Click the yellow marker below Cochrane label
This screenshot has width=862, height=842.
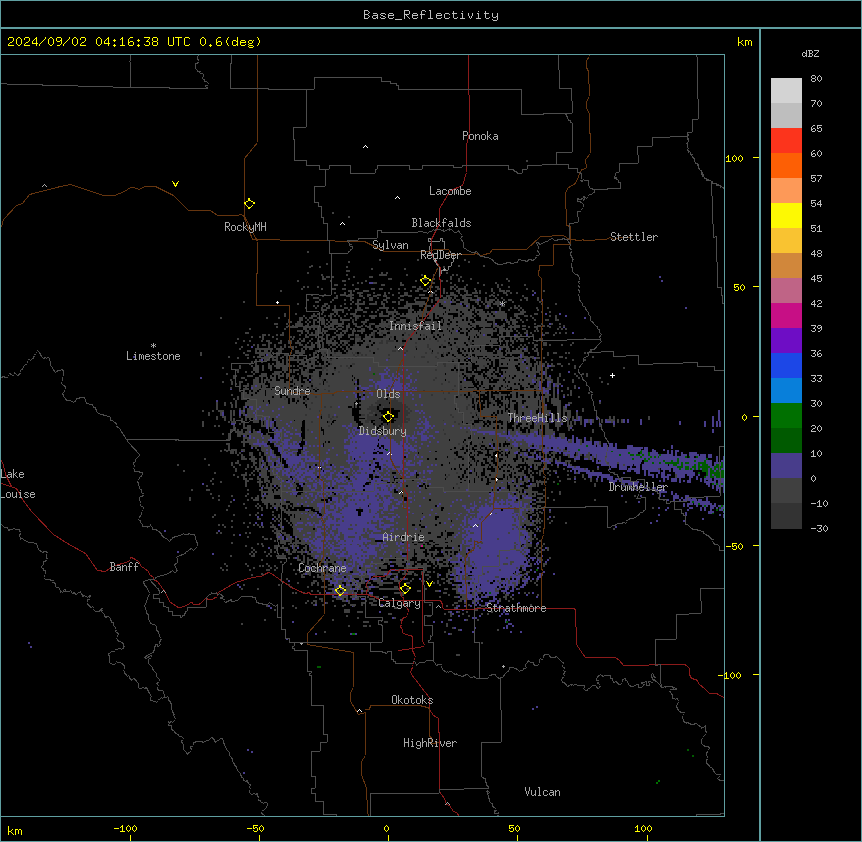(x=340, y=591)
